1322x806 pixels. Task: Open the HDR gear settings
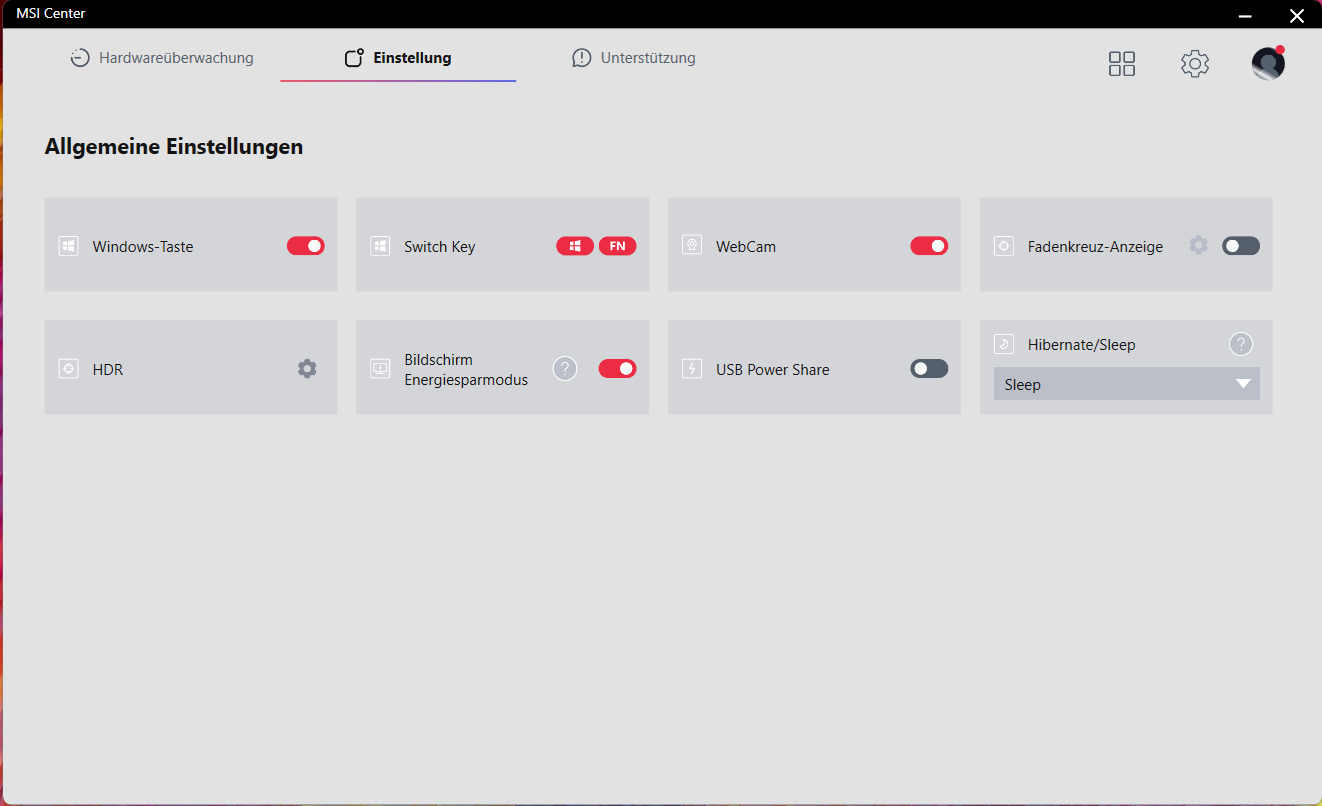coord(307,369)
